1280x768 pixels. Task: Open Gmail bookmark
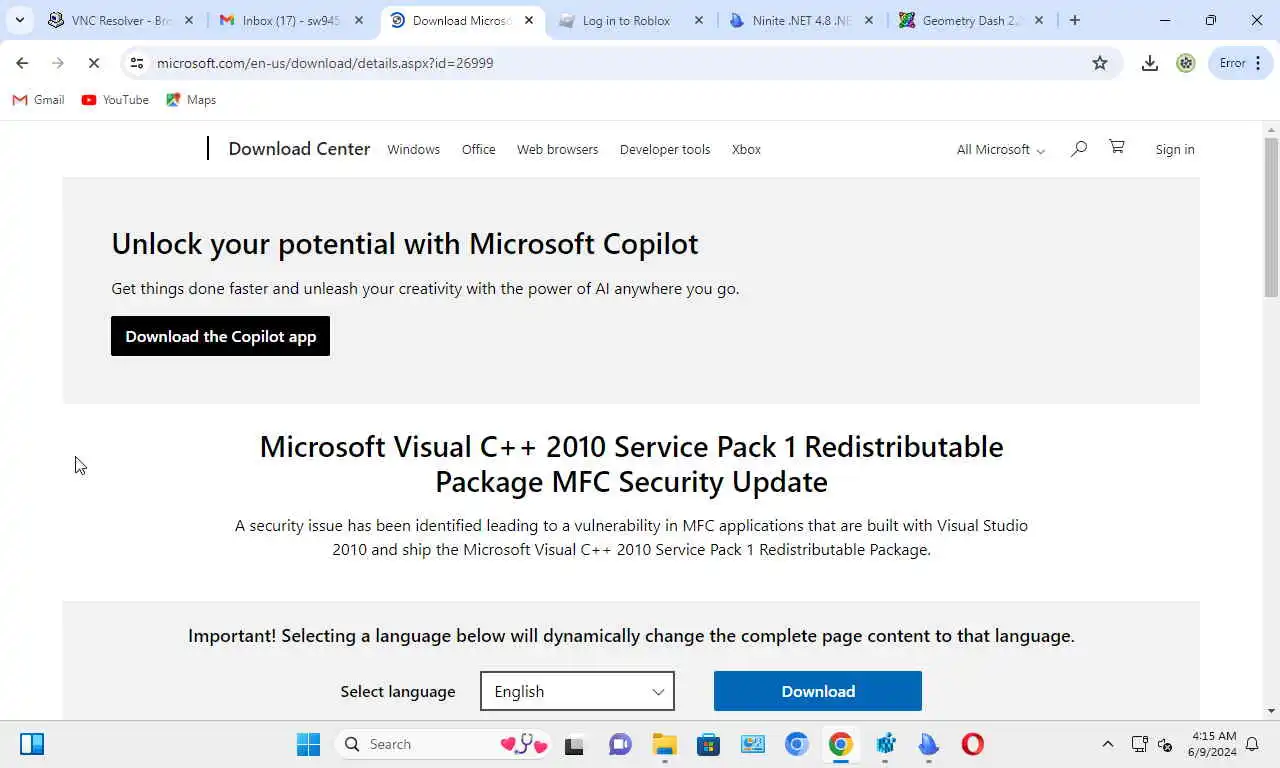pos(38,100)
